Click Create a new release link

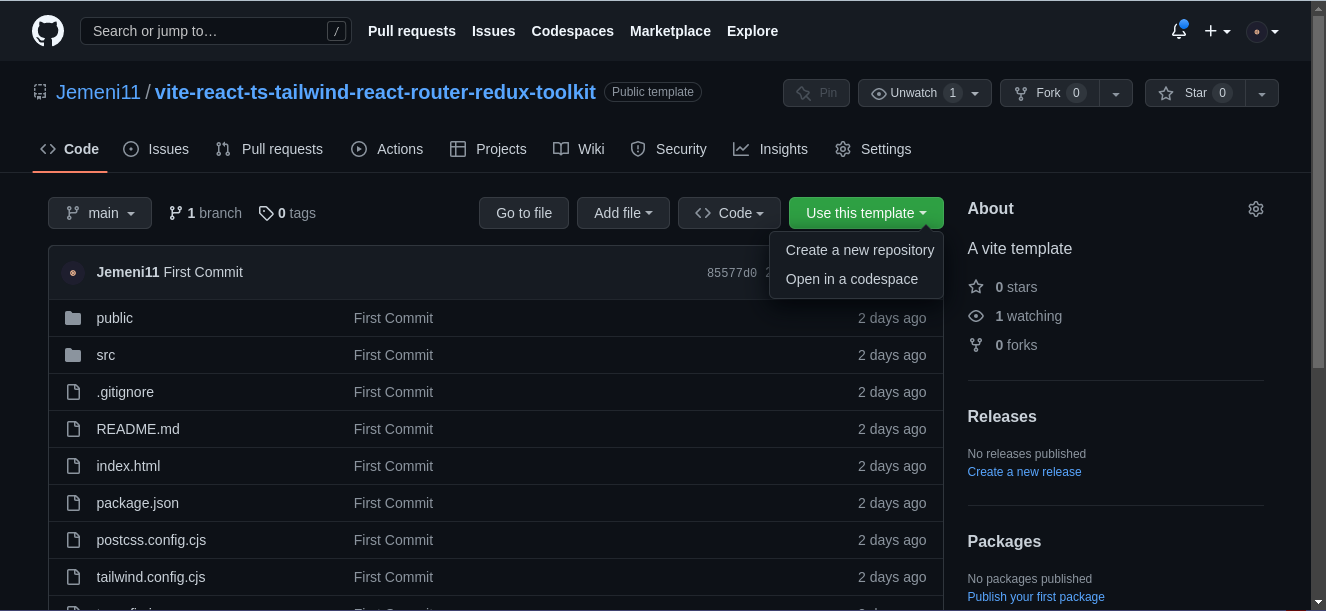coord(1024,472)
